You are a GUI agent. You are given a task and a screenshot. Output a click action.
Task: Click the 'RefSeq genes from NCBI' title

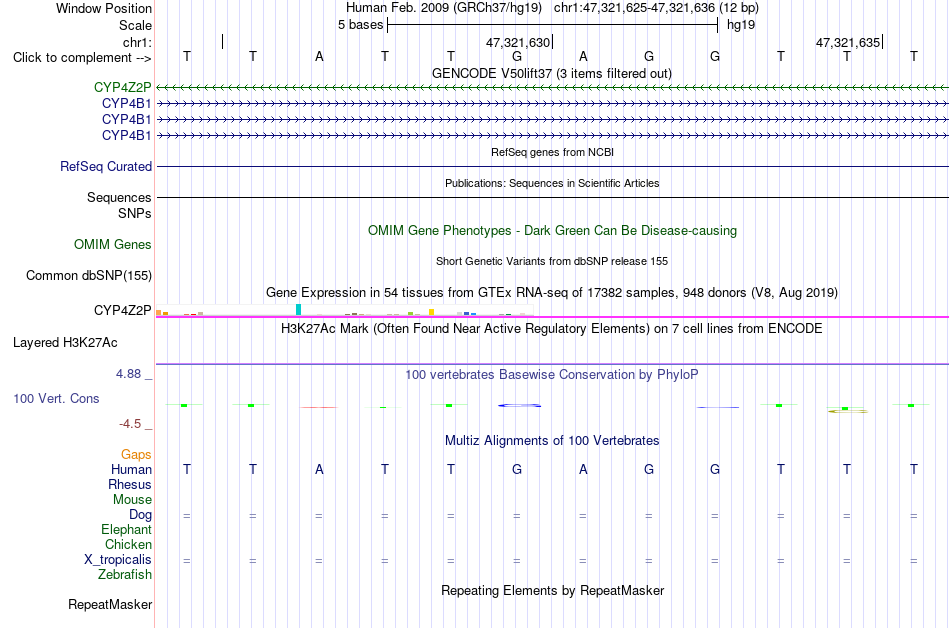click(x=553, y=152)
